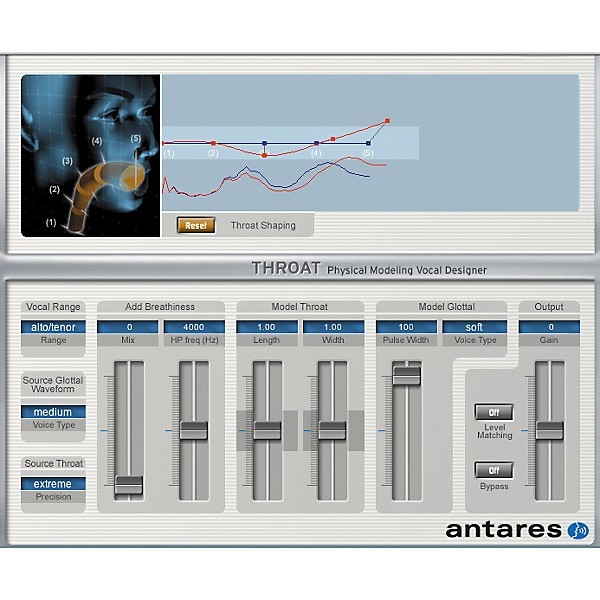Toggle the Level Matching Off button
The height and width of the screenshot is (600, 600).
(x=494, y=412)
